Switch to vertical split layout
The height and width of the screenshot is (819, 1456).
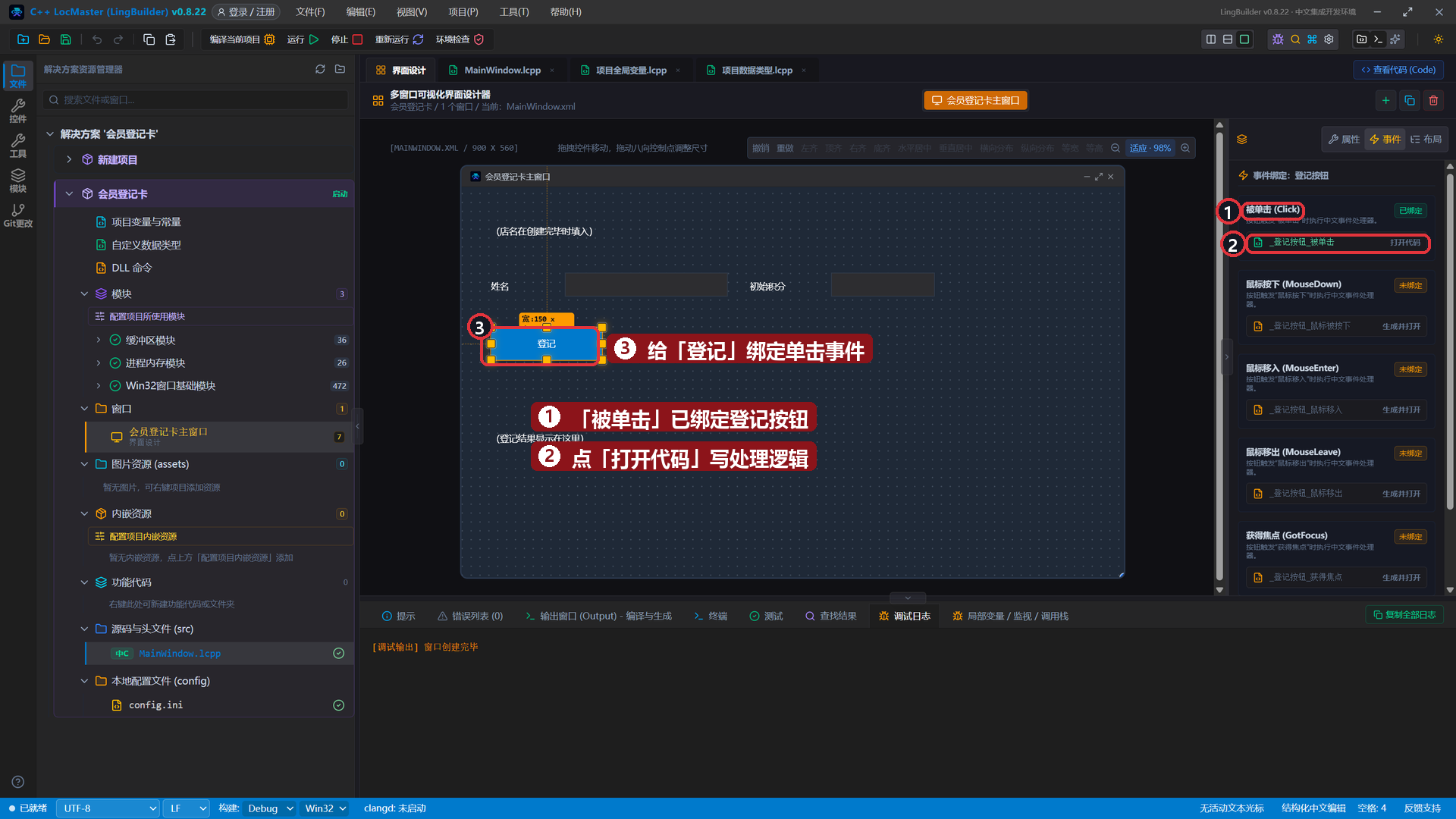tap(1211, 39)
